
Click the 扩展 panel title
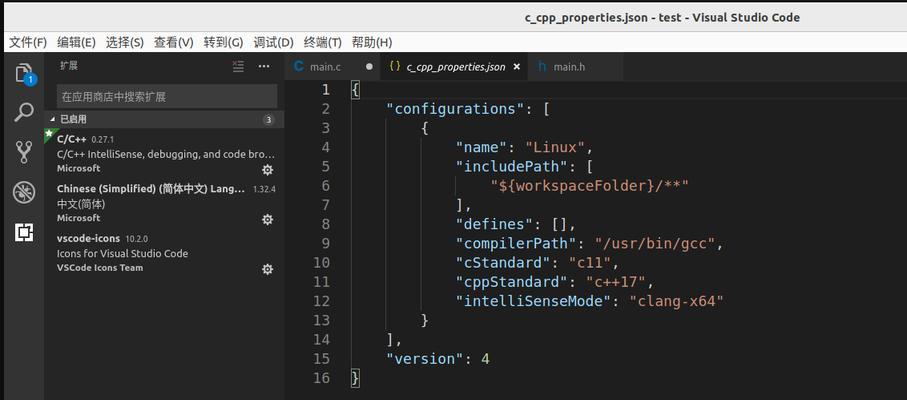(x=68, y=66)
